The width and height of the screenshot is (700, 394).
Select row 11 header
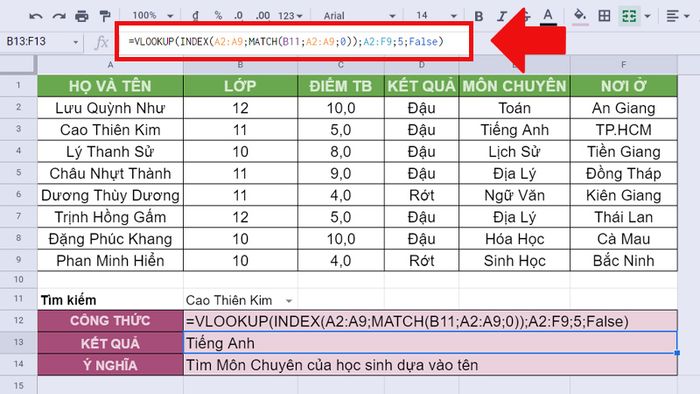18,299
